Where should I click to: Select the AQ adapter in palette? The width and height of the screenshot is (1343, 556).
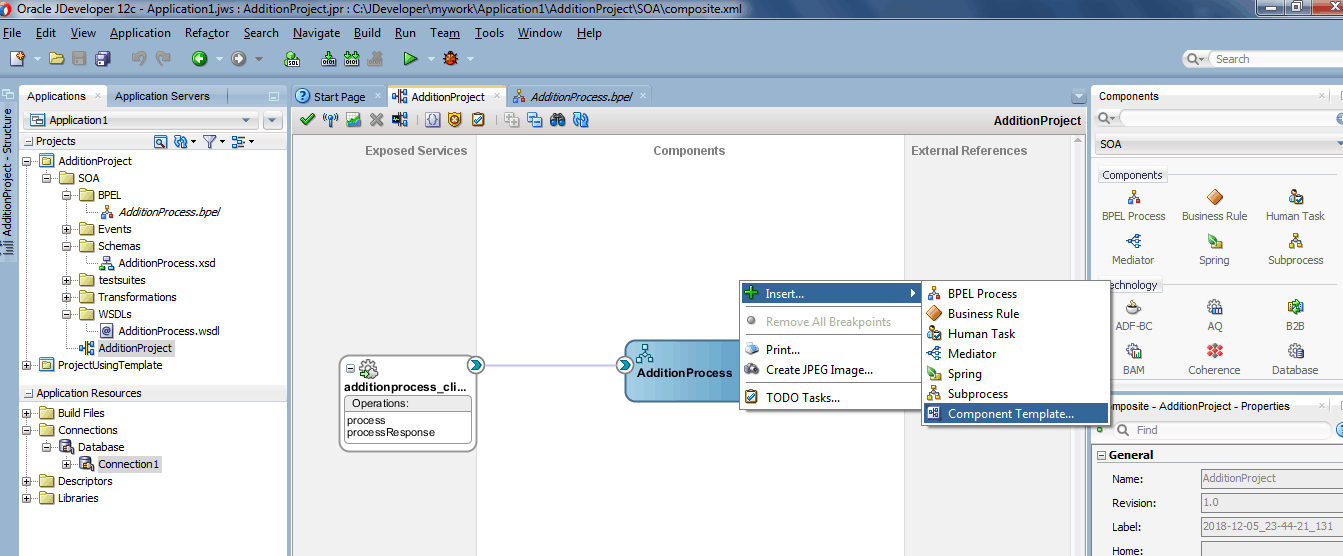pyautogui.click(x=1214, y=316)
